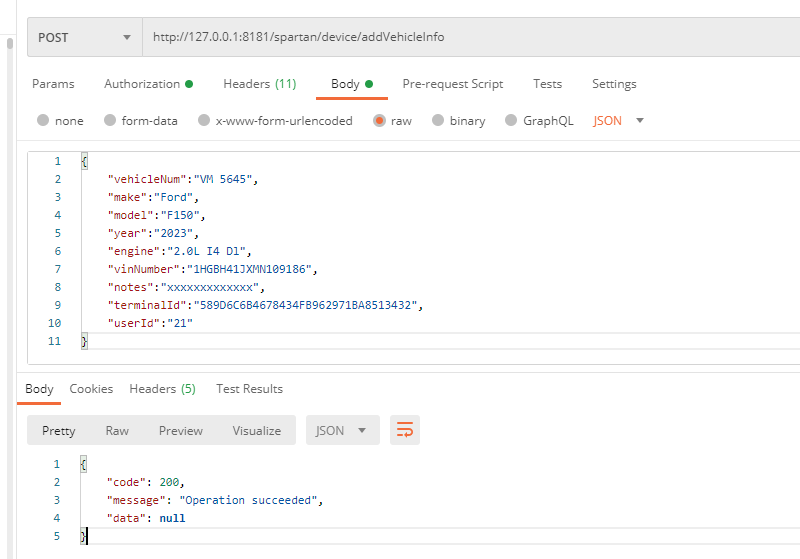Open the orange JSON body format dropdown

[618, 121]
